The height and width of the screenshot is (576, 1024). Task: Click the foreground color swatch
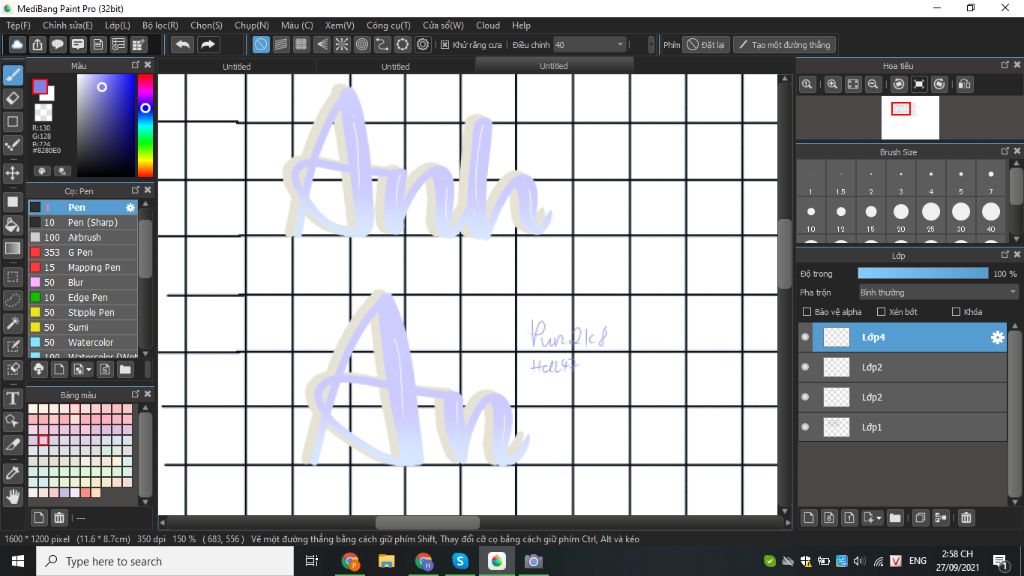coord(40,86)
